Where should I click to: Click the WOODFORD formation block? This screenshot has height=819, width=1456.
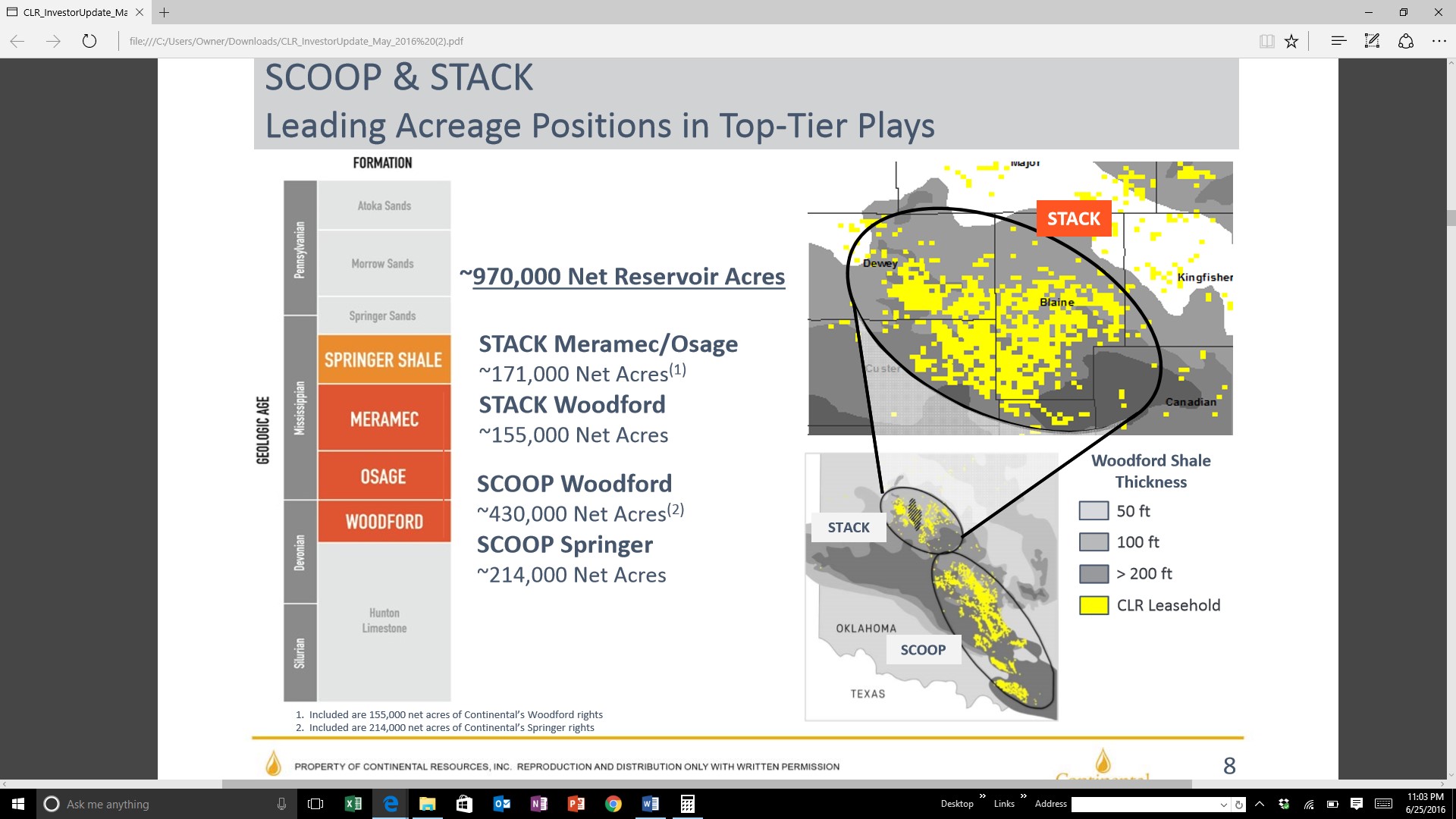(384, 521)
